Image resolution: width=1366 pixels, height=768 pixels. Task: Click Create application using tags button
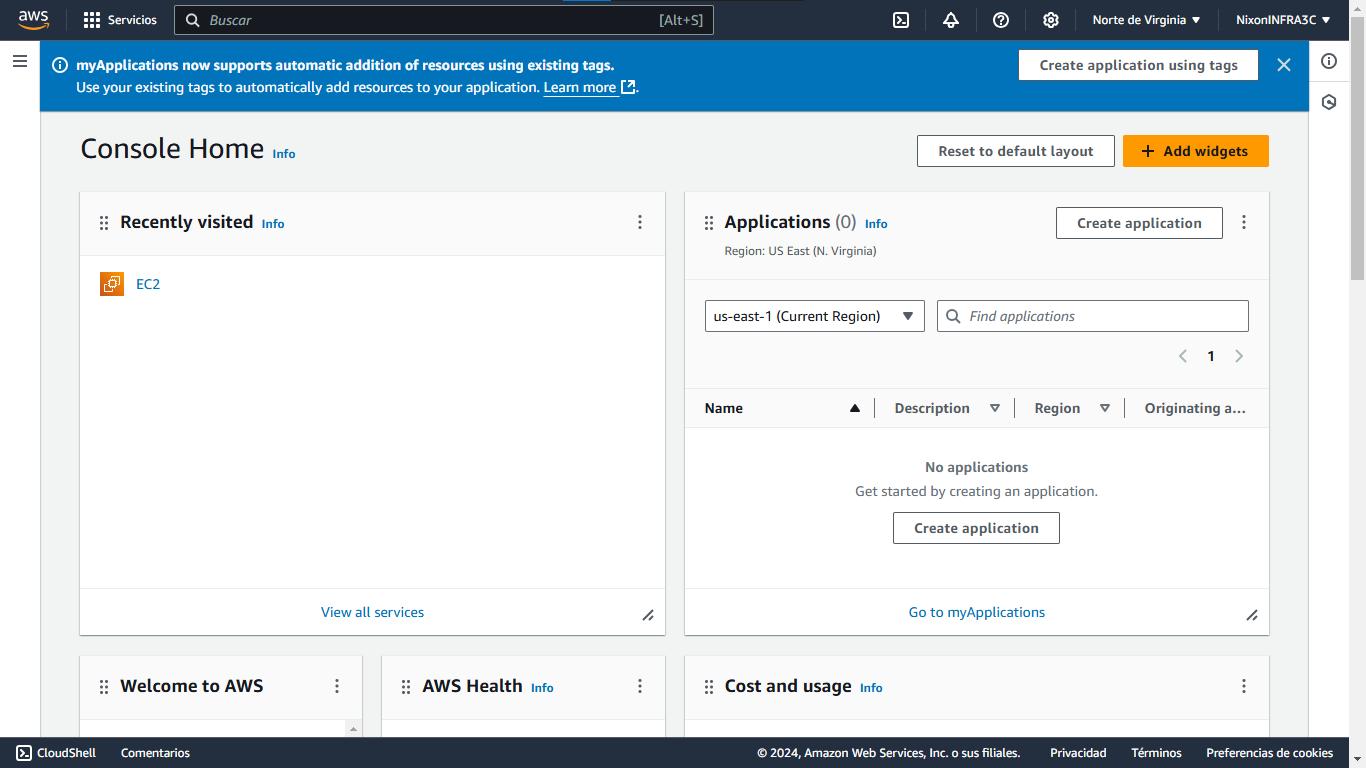1139,65
